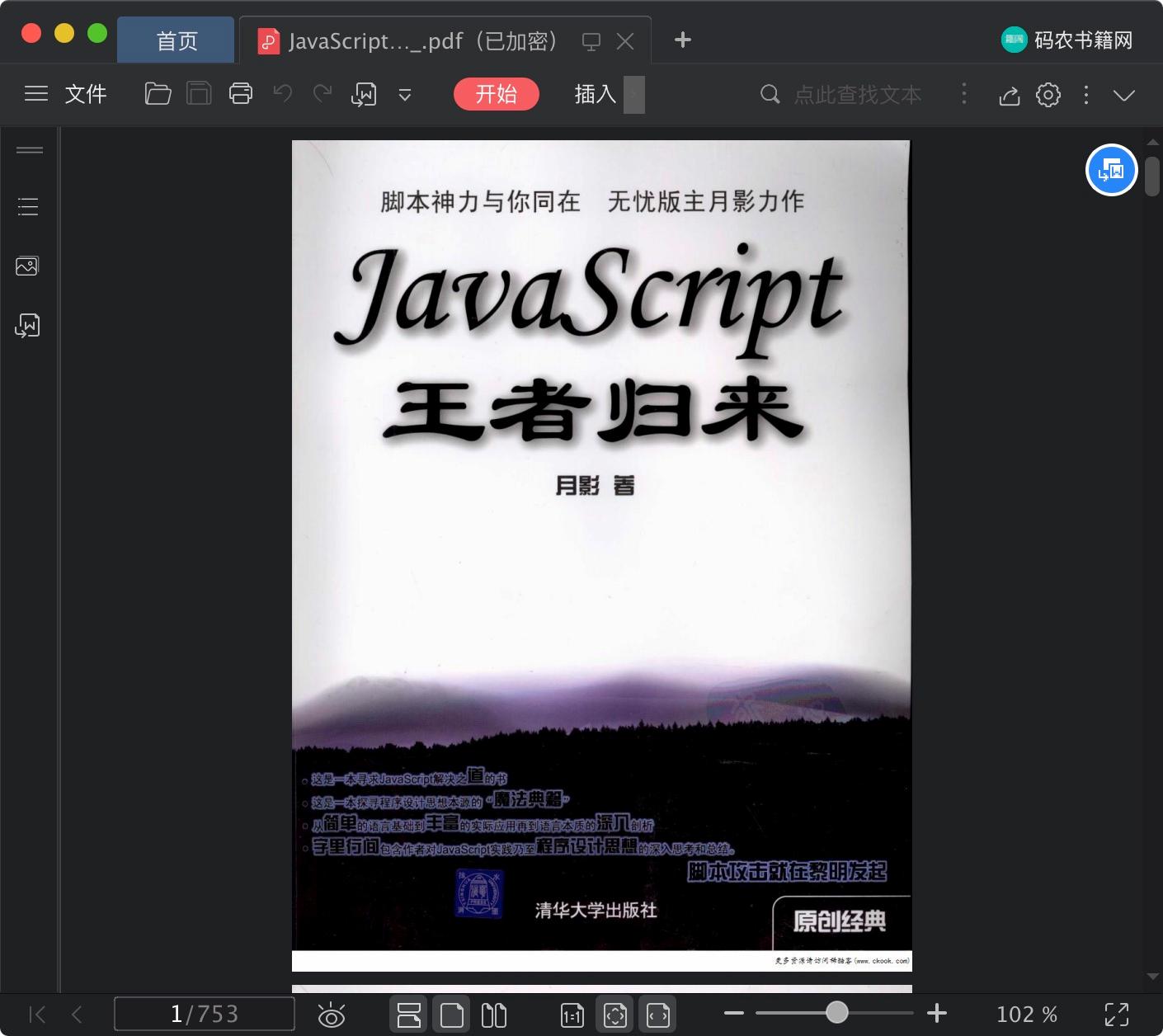Show the outline list panel in the sidebar

pyautogui.click(x=28, y=206)
